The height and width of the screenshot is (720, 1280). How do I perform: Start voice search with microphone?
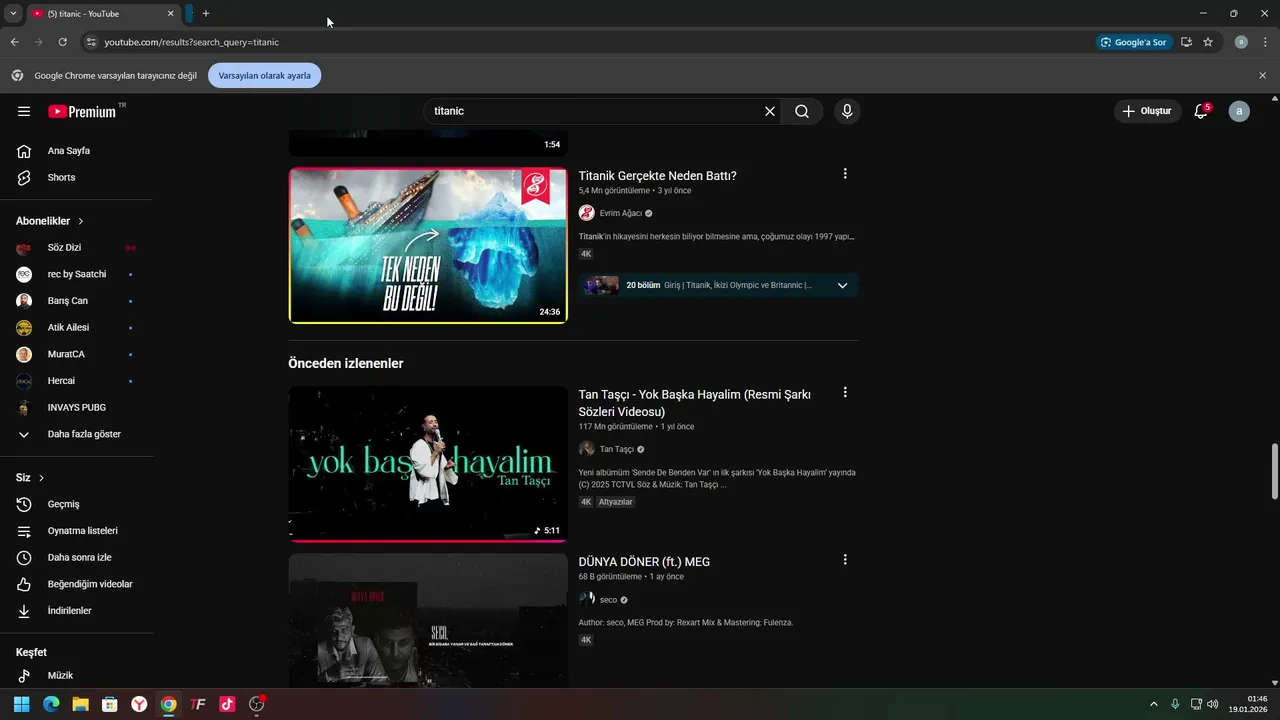(847, 111)
